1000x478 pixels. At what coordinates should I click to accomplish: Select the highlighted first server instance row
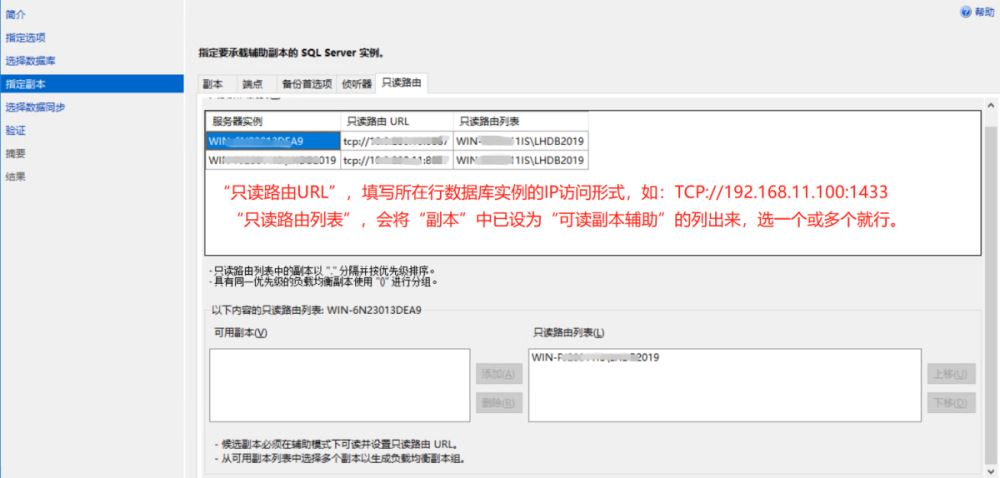273,141
